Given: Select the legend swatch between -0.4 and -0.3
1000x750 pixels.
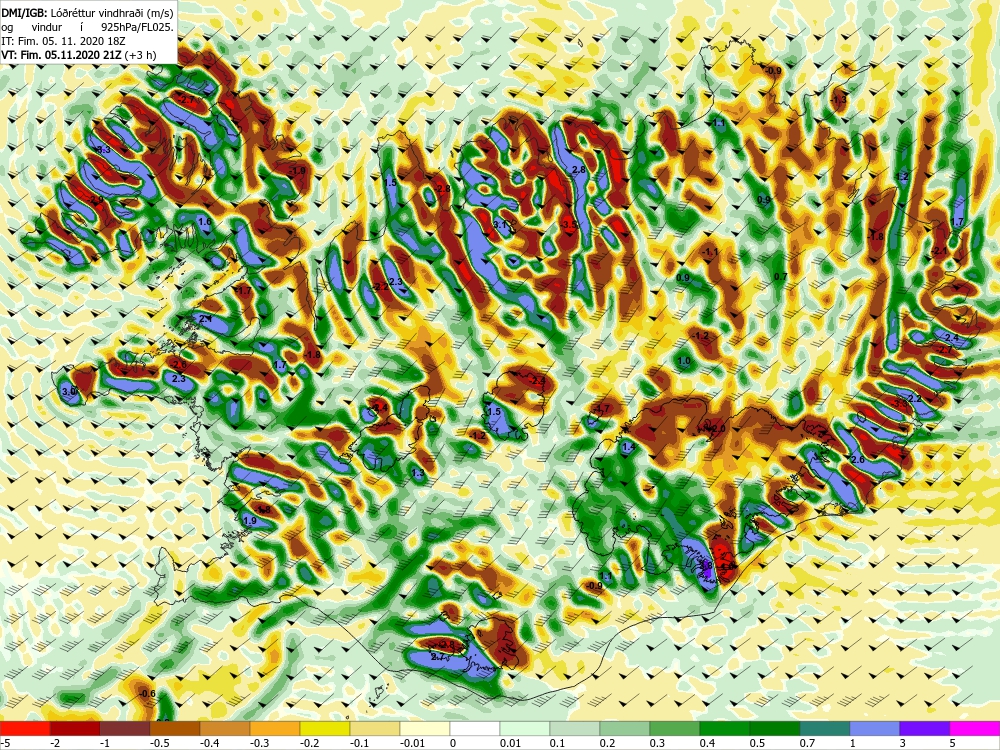Looking at the screenshot, I should point(225,728).
